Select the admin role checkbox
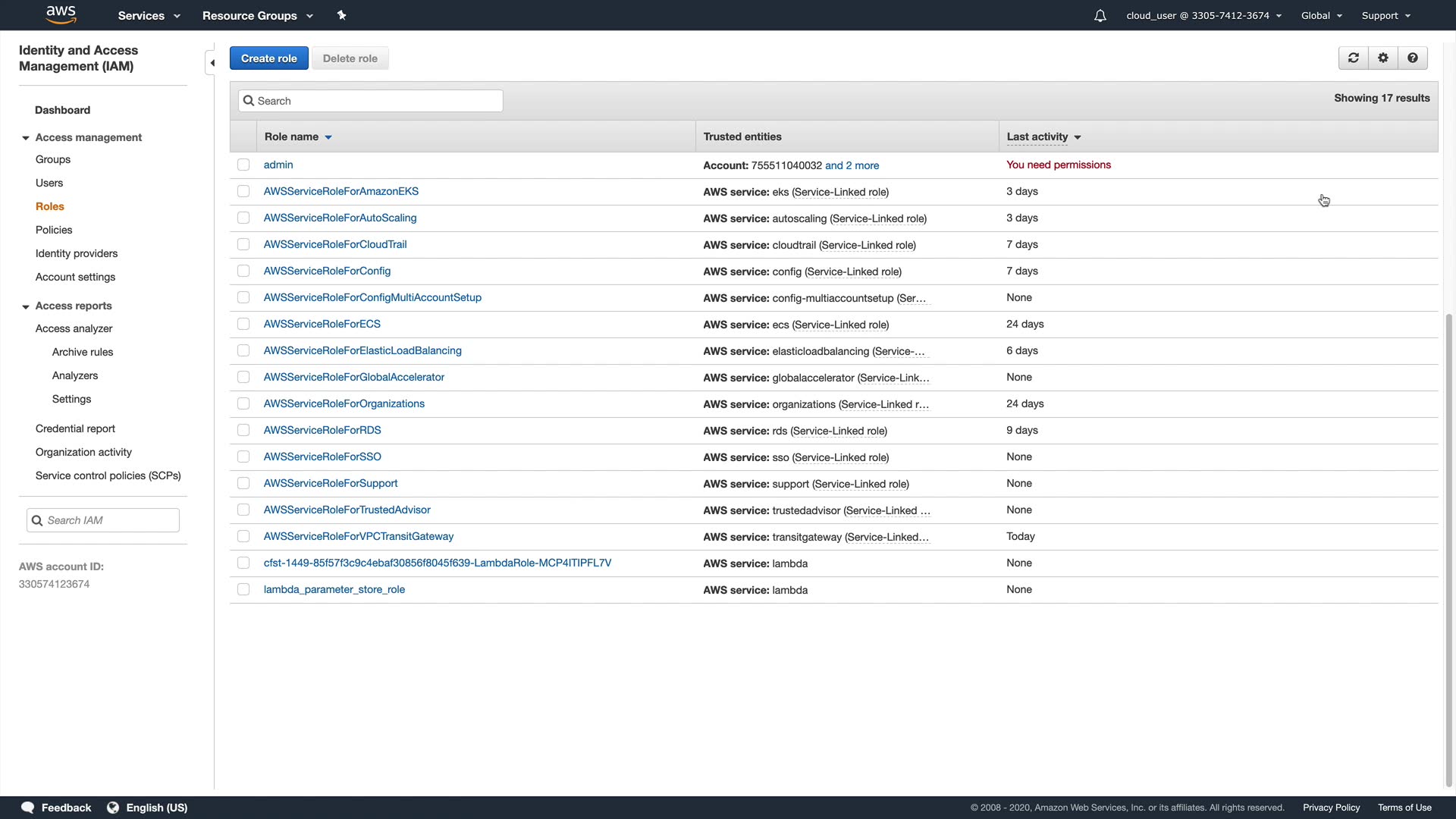 (243, 165)
